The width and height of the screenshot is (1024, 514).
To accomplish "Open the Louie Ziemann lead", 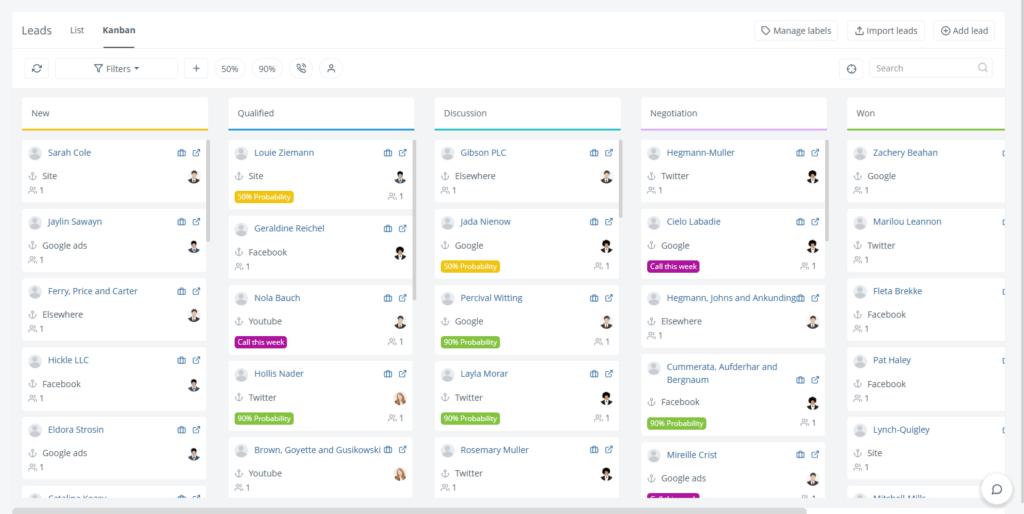I will (284, 153).
